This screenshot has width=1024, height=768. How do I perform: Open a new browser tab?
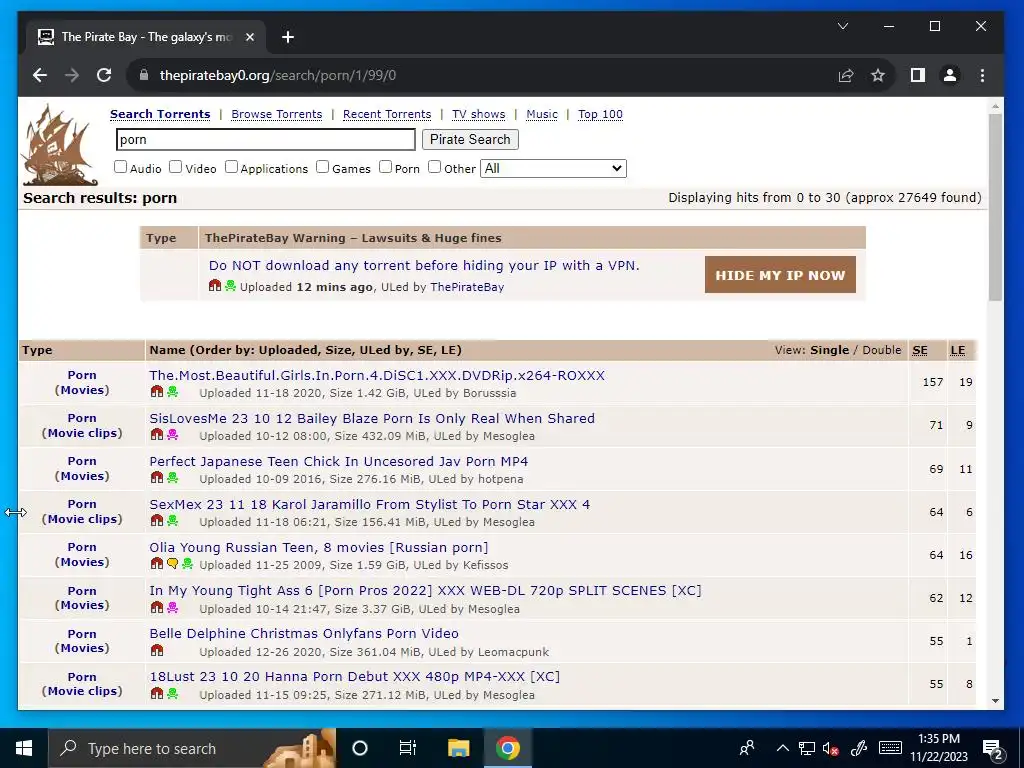point(288,37)
